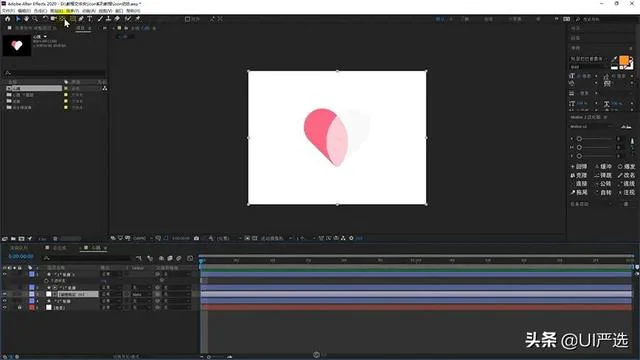This screenshot has width=640, height=360.
Task: Select the Zoom magnifier tool
Action: coord(35,19)
